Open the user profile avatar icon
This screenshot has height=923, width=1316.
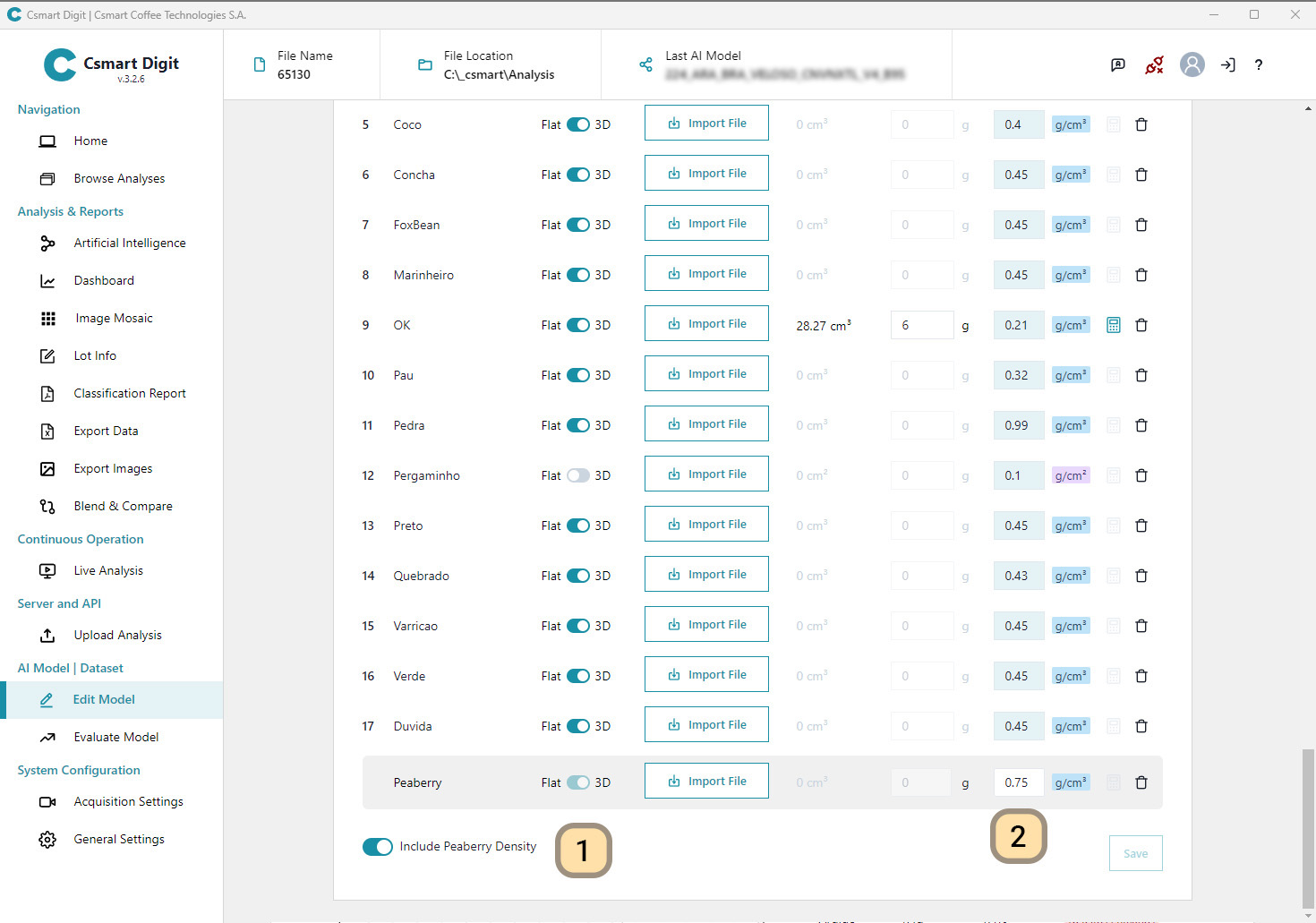tap(1192, 64)
